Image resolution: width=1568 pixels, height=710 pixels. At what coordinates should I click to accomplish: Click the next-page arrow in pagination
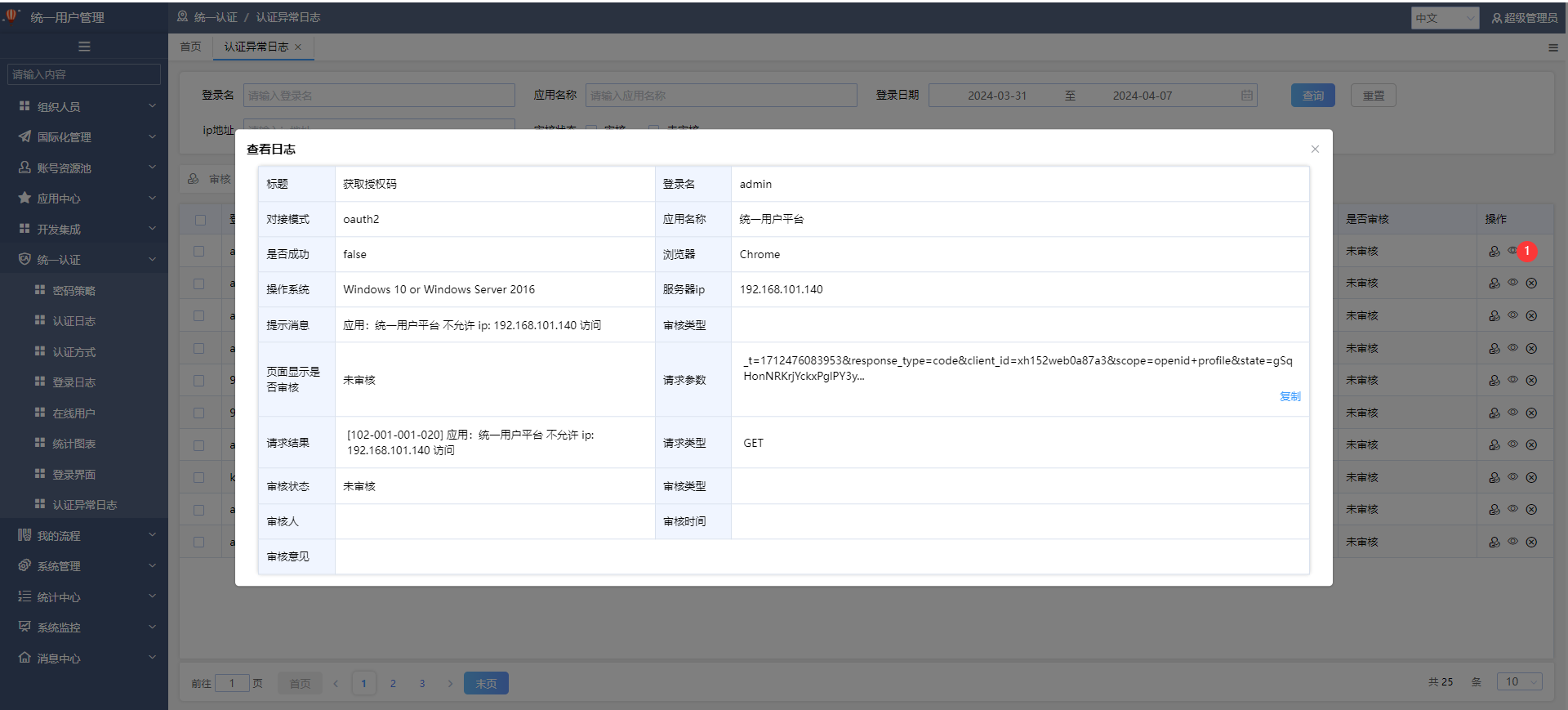(x=450, y=683)
